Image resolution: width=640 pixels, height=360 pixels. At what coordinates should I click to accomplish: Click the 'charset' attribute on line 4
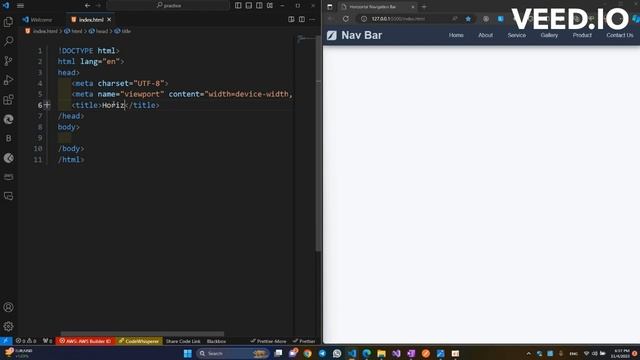tap(113, 83)
